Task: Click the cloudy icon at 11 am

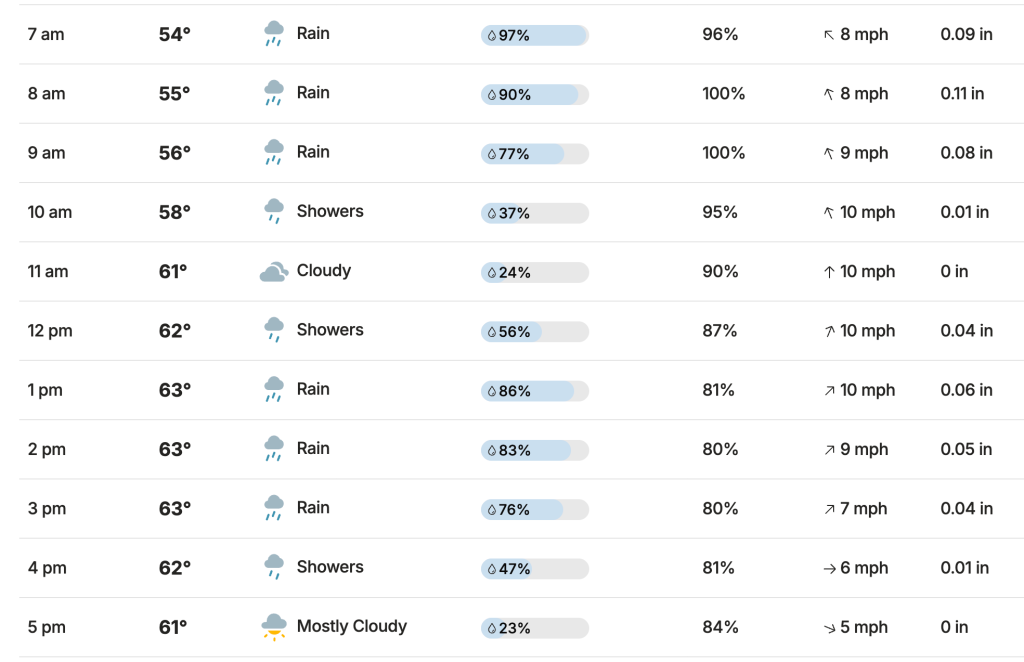Action: [x=274, y=271]
